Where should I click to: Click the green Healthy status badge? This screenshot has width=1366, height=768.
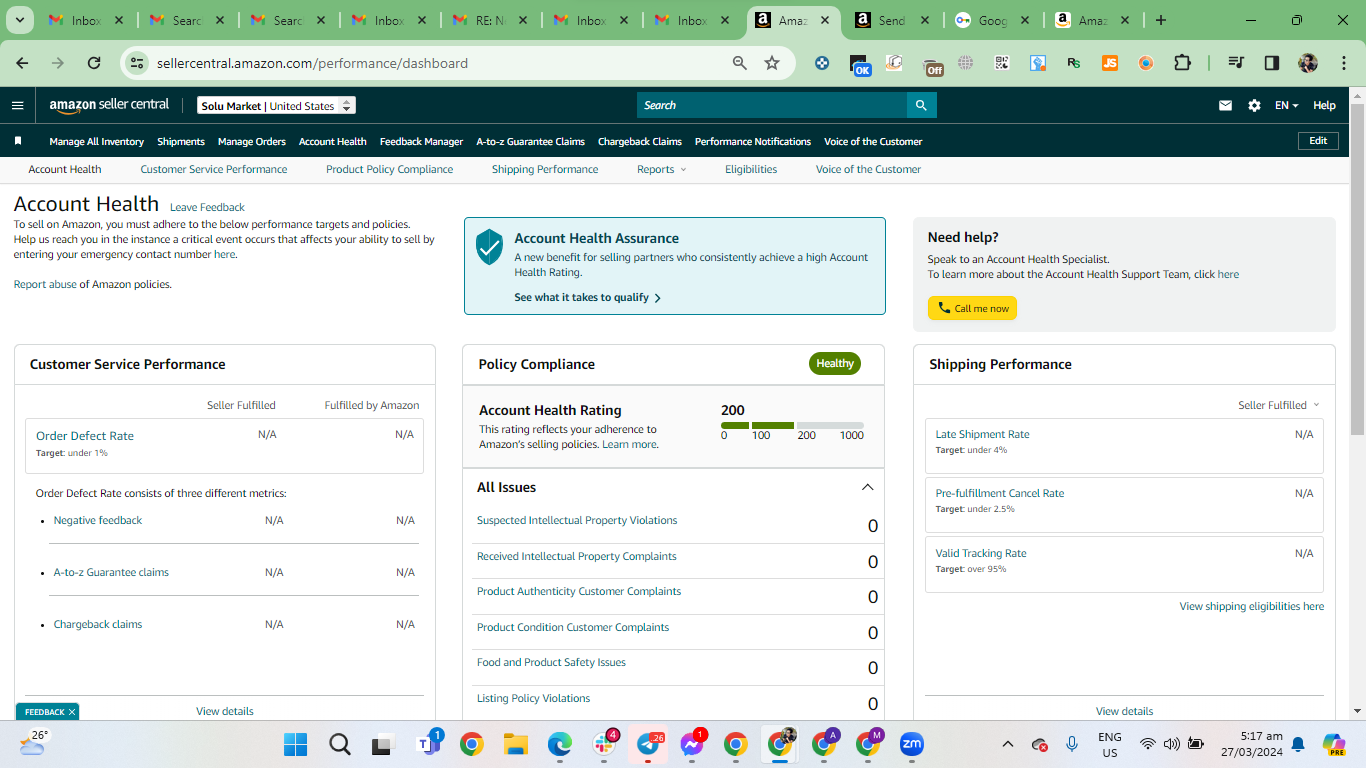pos(835,364)
